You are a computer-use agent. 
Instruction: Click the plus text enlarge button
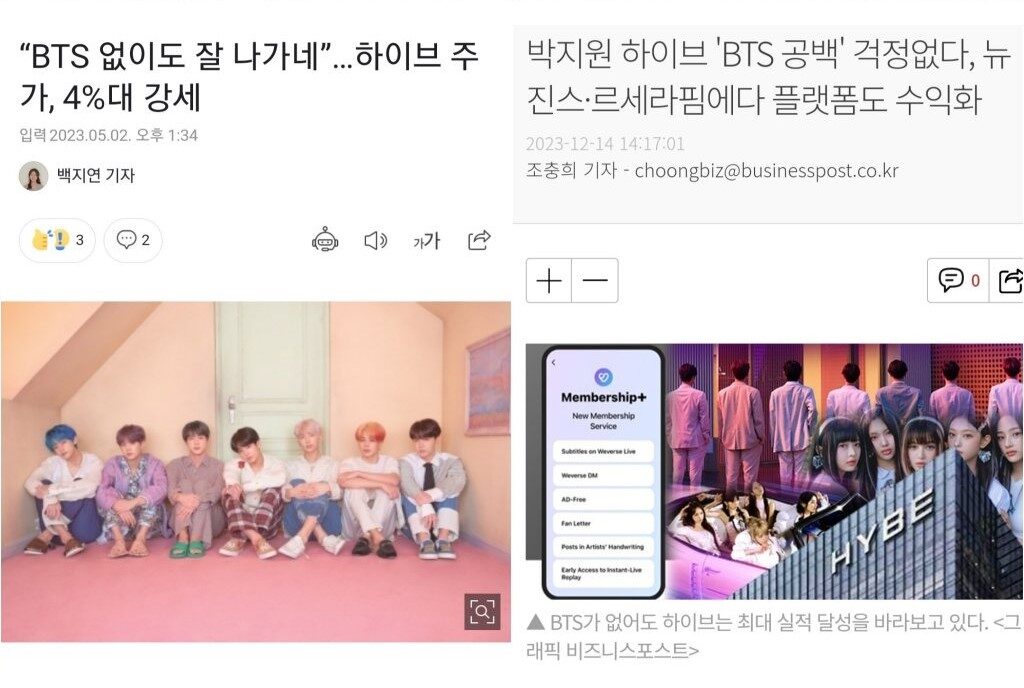click(x=549, y=281)
